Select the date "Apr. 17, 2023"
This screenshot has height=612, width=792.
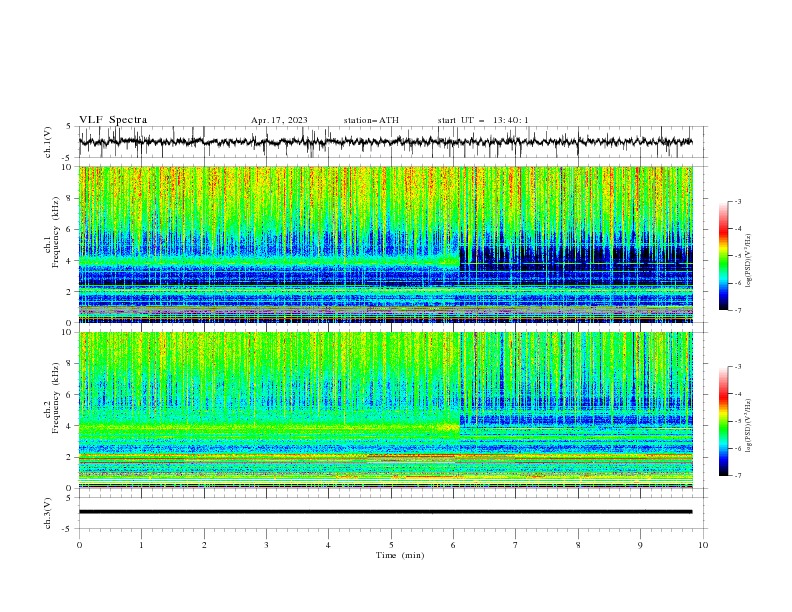279,120
